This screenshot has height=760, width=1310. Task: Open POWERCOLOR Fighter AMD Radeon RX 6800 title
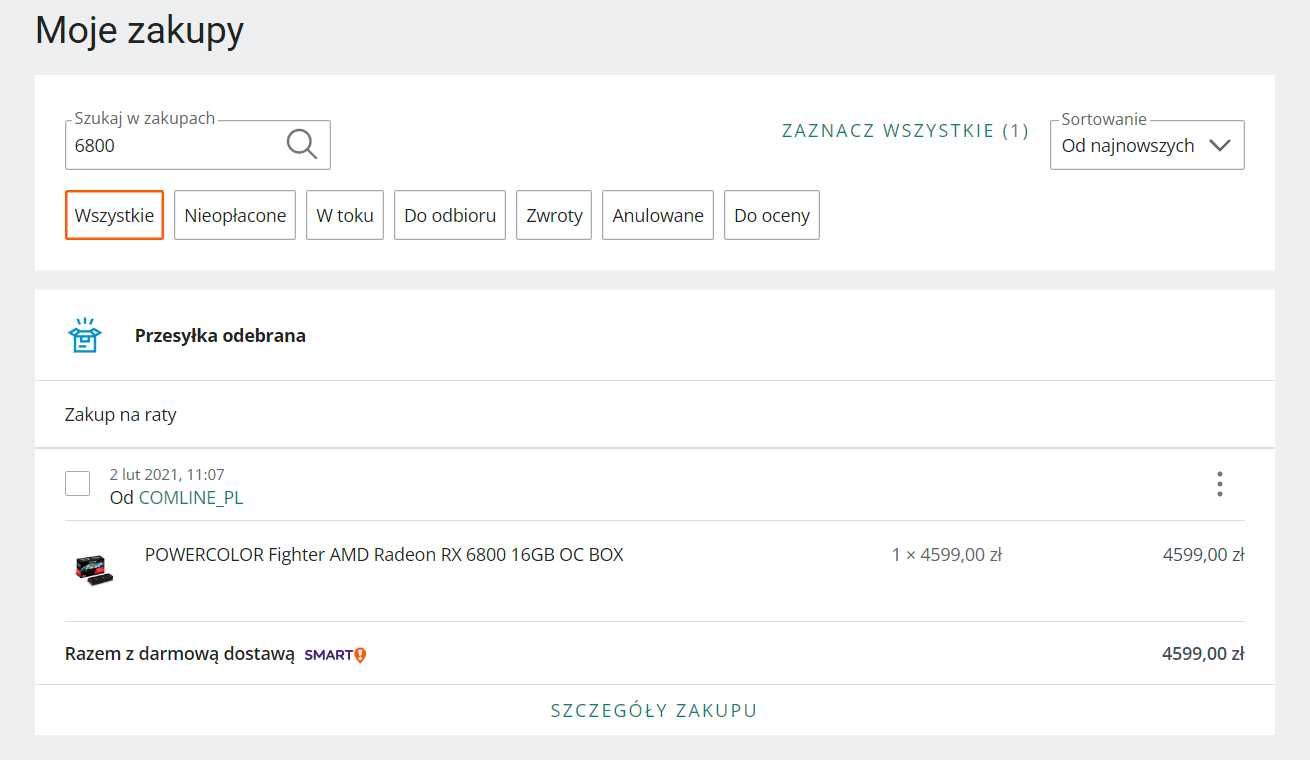[384, 554]
